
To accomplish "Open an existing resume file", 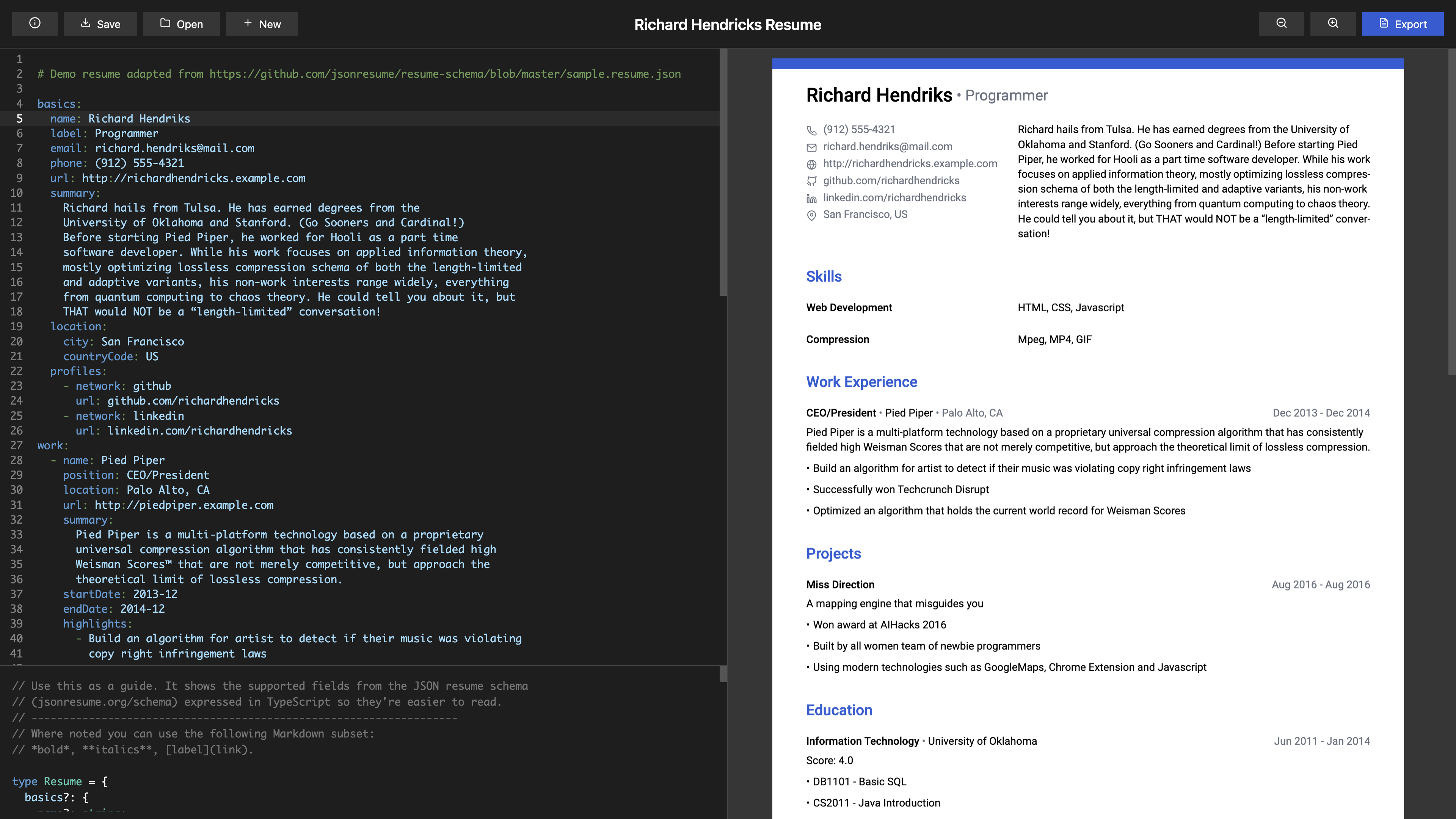I will 181,24.
